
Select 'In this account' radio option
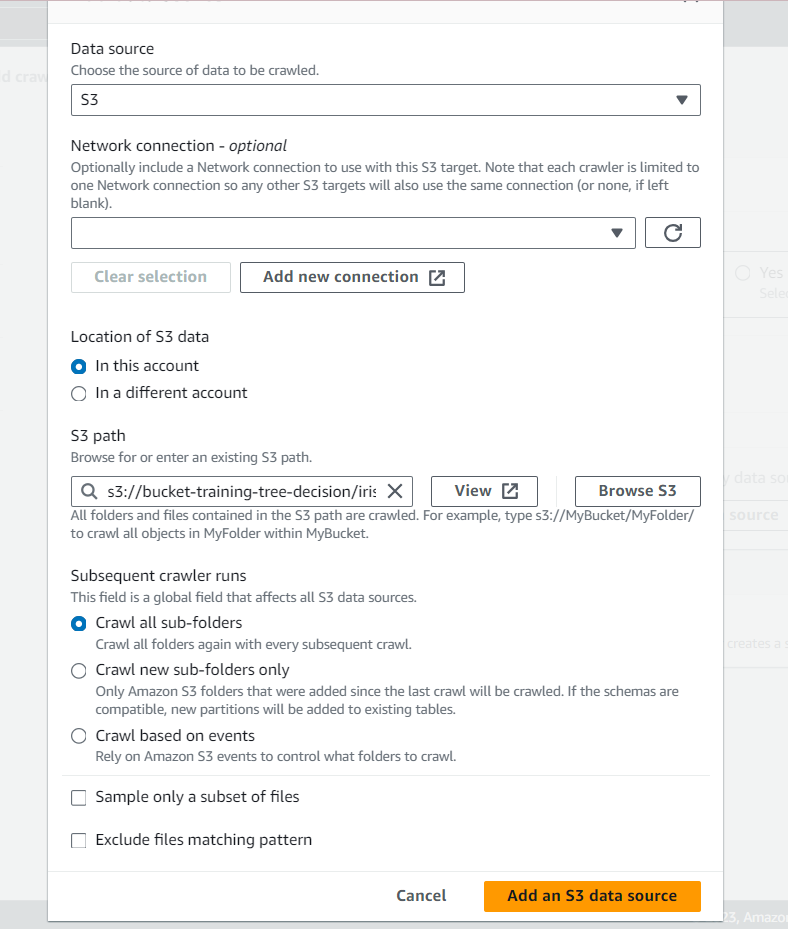[79, 366]
